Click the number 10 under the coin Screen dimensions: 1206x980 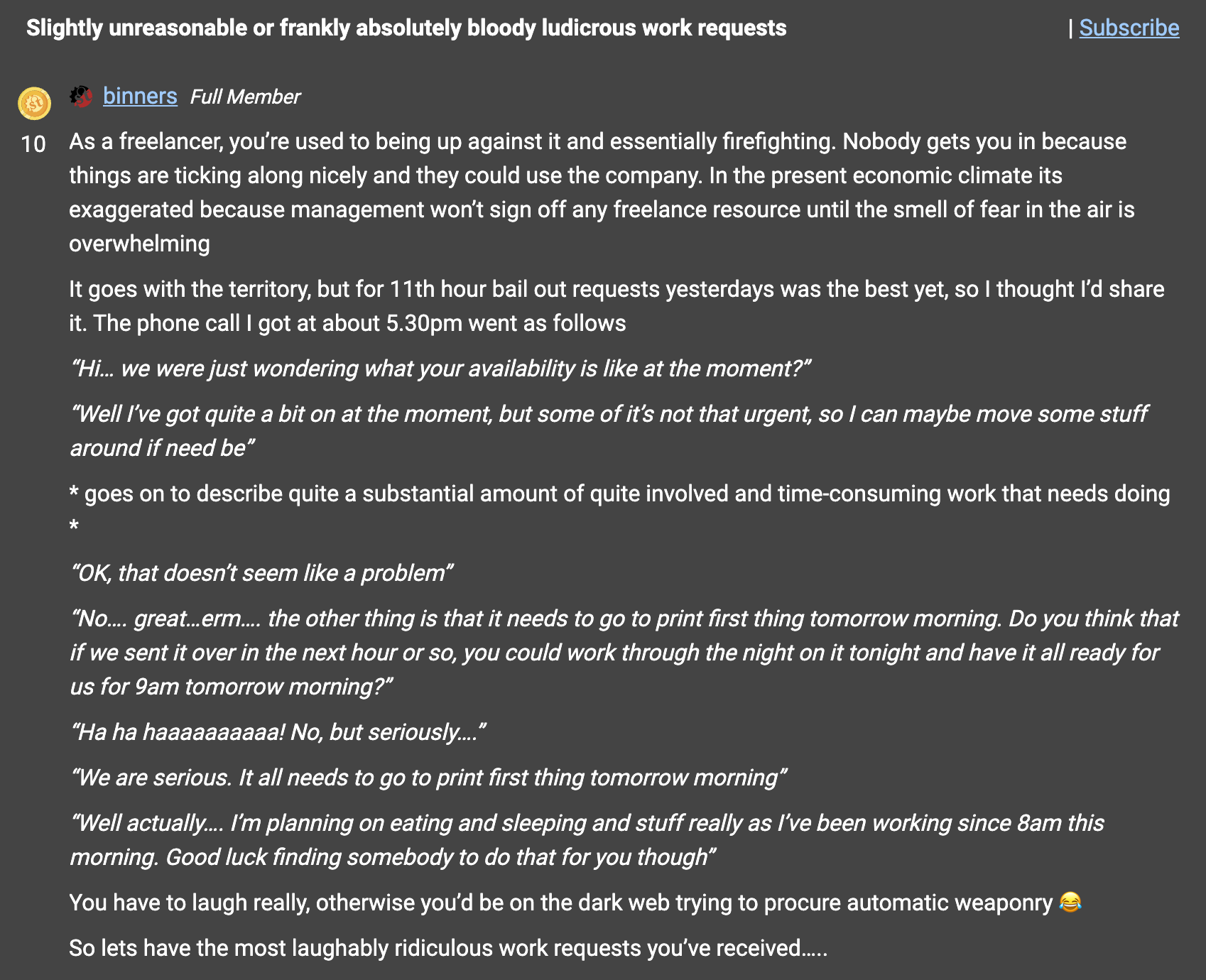click(x=33, y=144)
